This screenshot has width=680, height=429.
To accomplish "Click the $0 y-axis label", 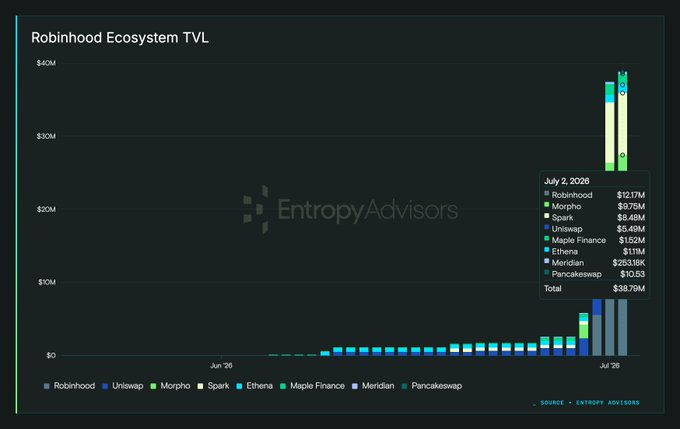I will (51, 355).
